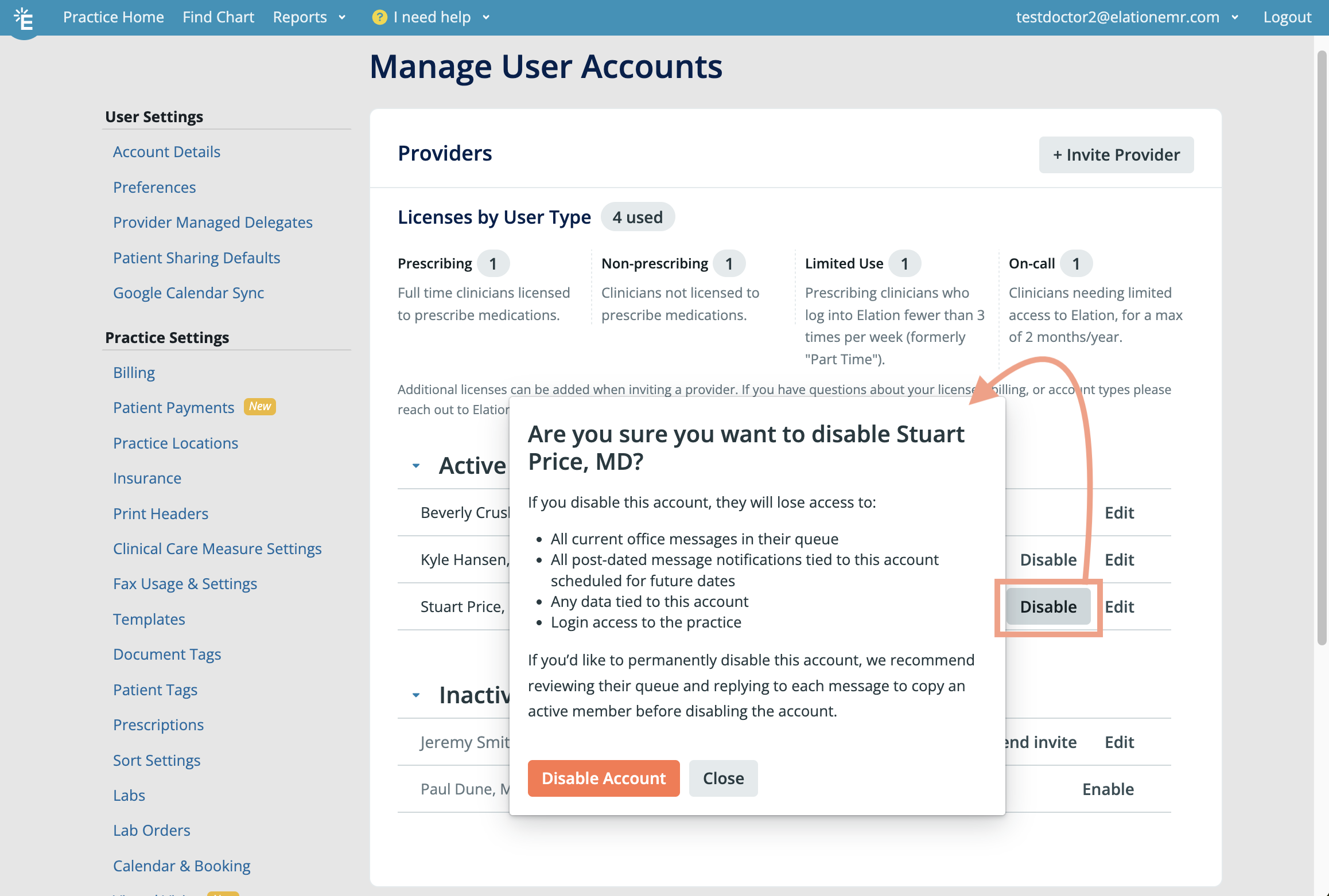Viewport: 1329px width, 896px height.
Task: Click Disable for Kyle Hansen
Action: [1048, 560]
